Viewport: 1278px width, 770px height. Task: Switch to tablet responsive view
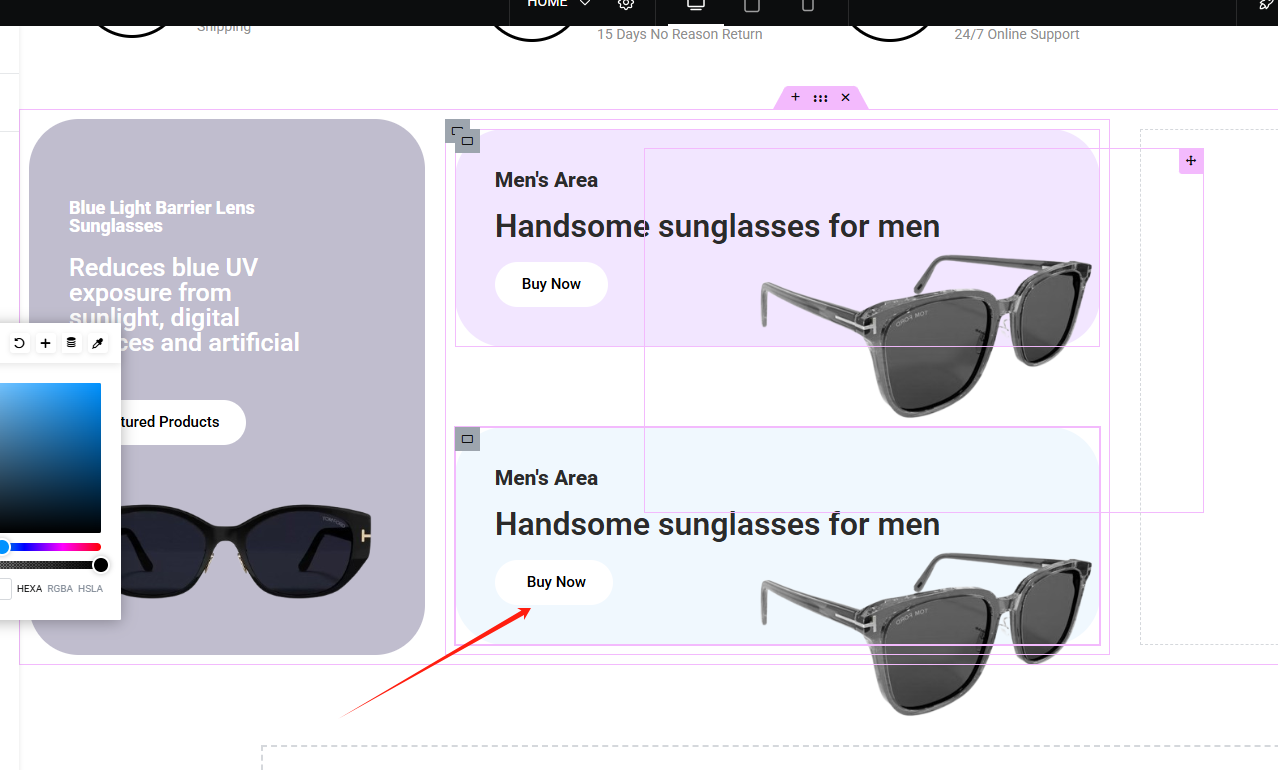coord(752,5)
